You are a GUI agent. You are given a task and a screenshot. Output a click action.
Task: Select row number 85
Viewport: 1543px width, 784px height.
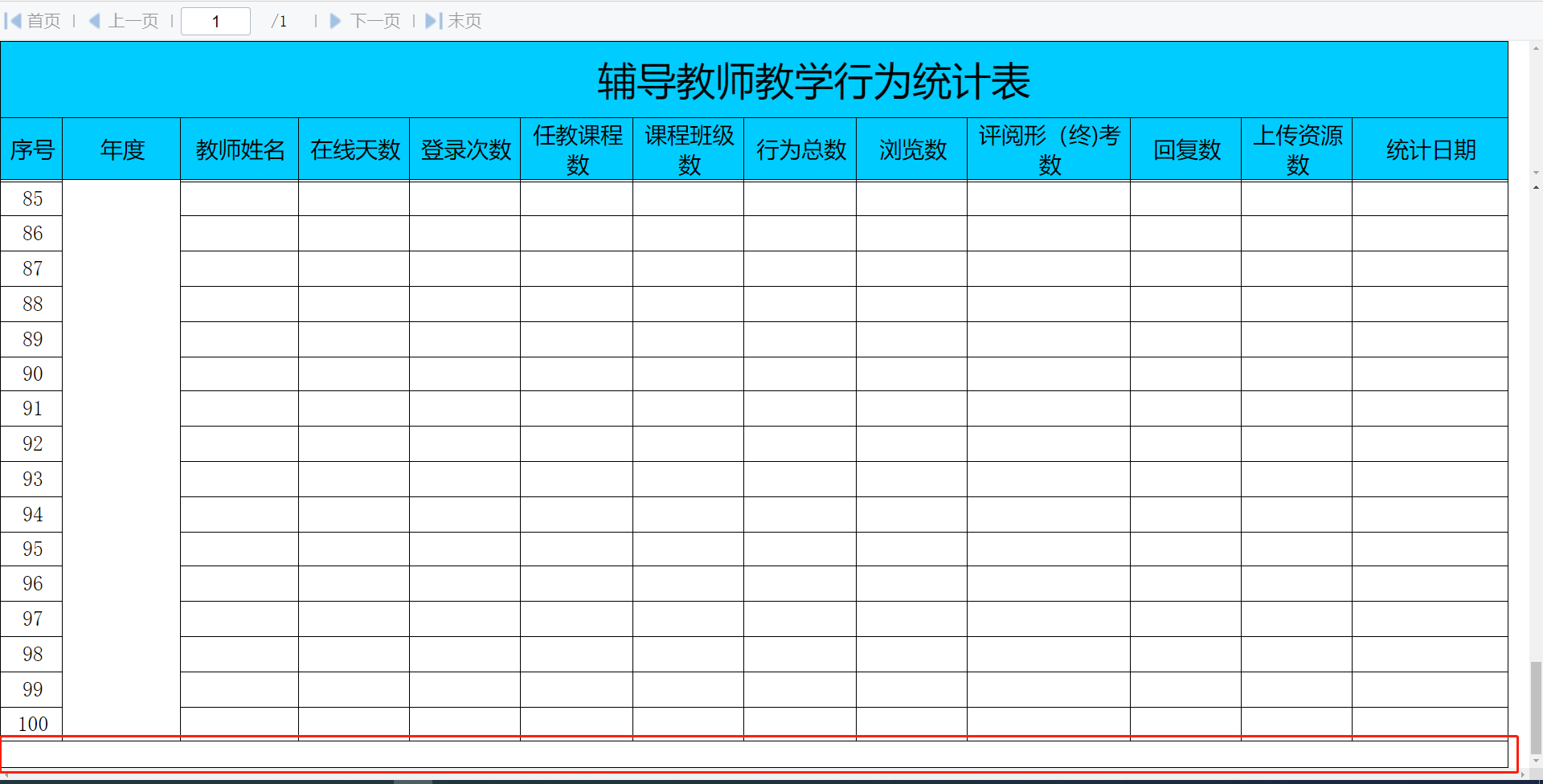[32, 198]
